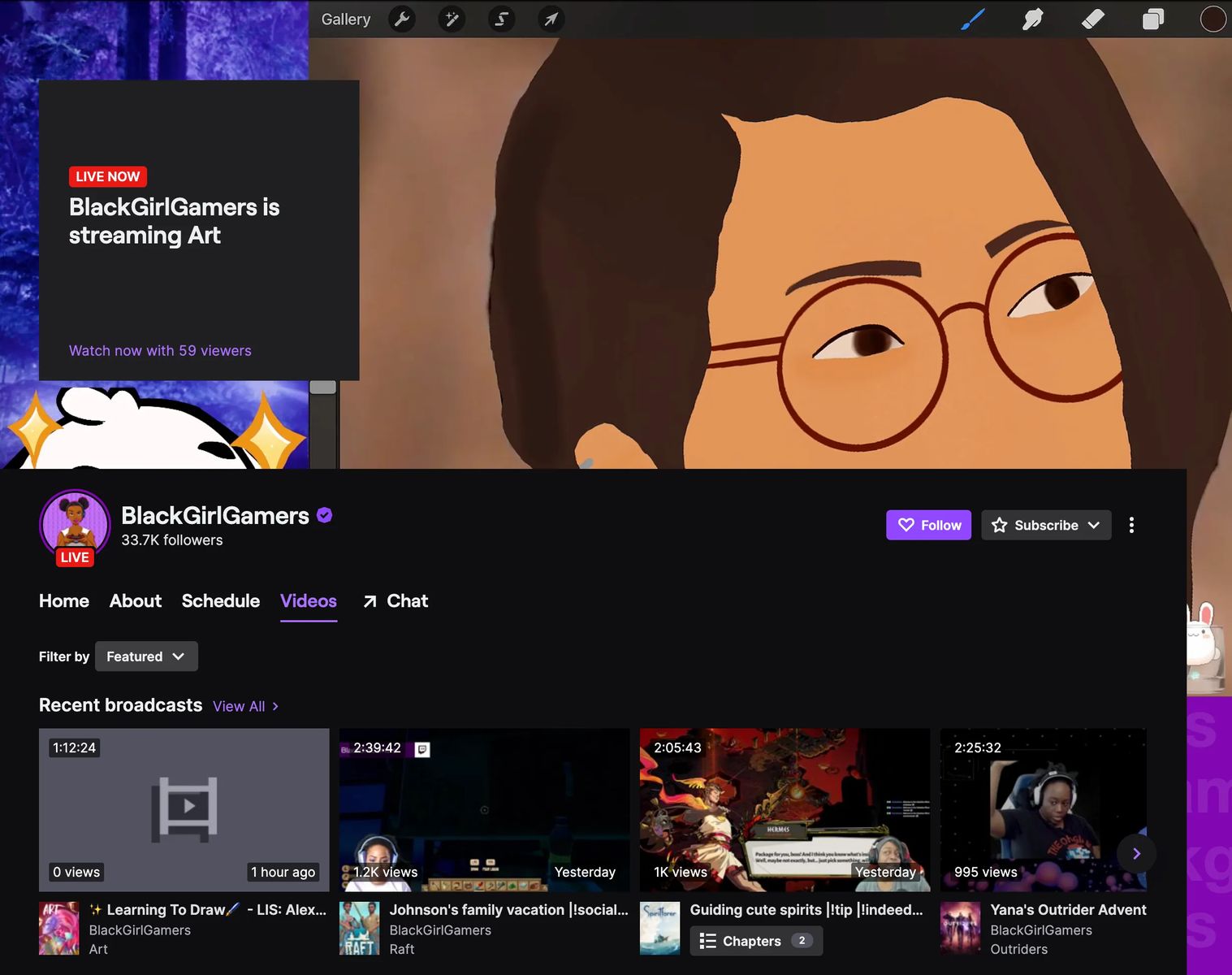Activate the Selection tool
The width and height of the screenshot is (1232, 975).
tap(501, 19)
